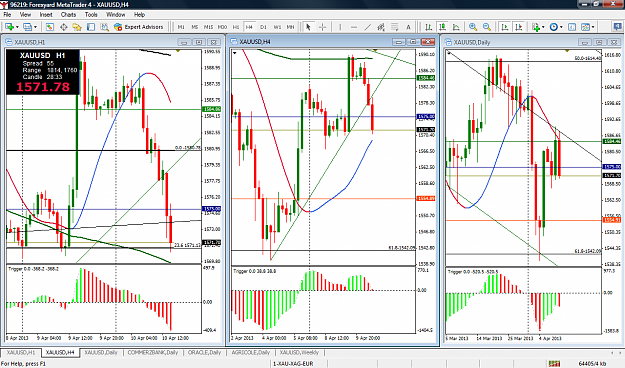Switch chart to Bar Chart mode
Viewport: 625px width, 368px height.
point(428,27)
